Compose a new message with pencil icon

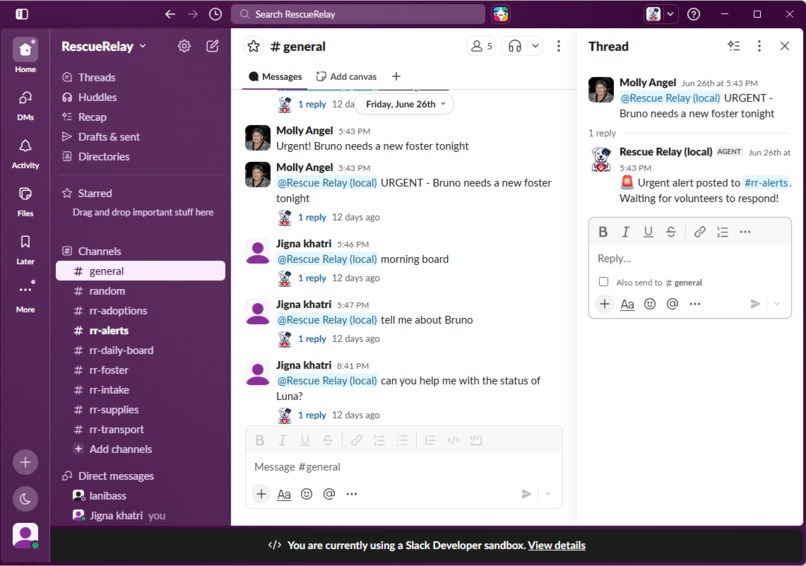[x=212, y=46]
